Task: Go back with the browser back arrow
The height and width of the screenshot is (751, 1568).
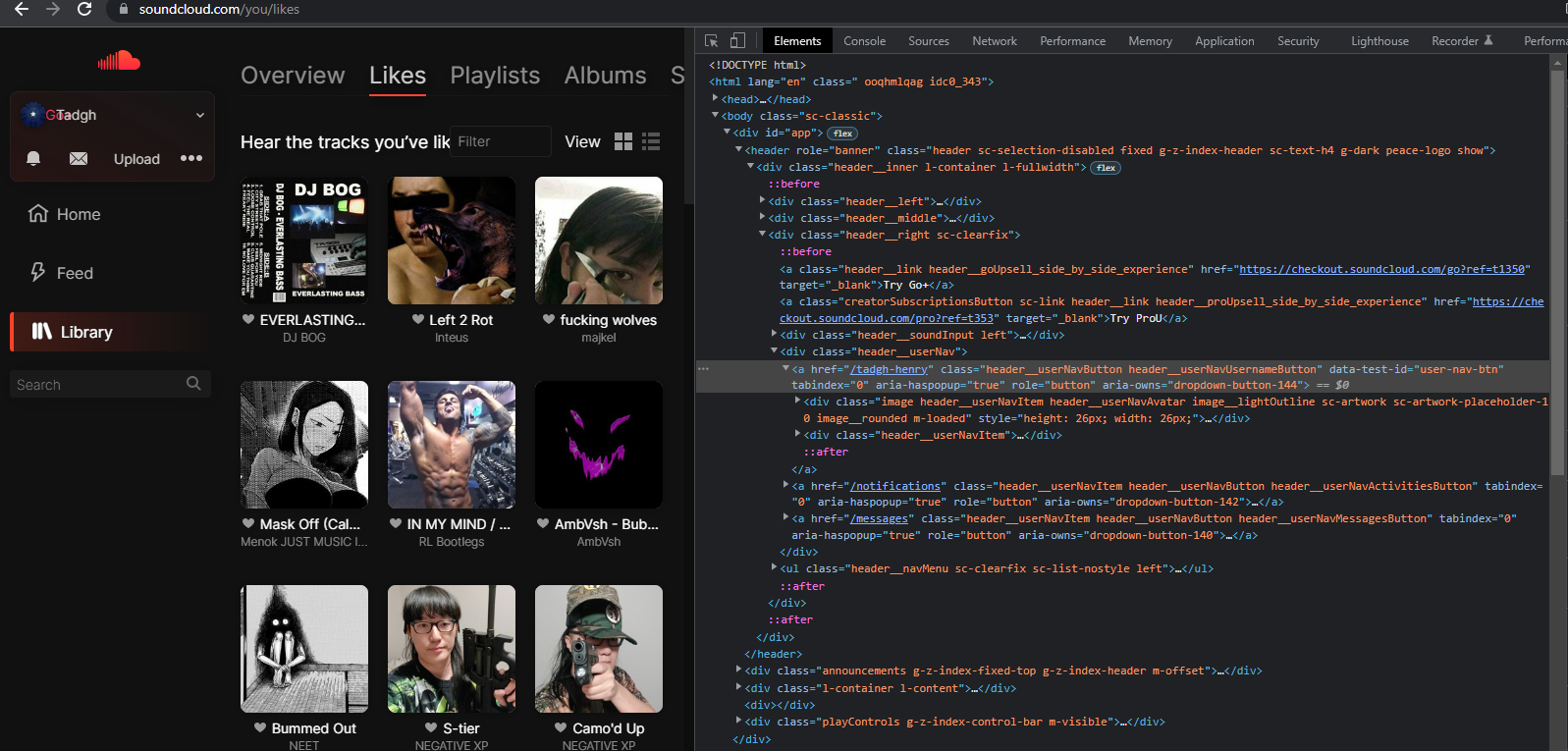Action: pos(21,9)
